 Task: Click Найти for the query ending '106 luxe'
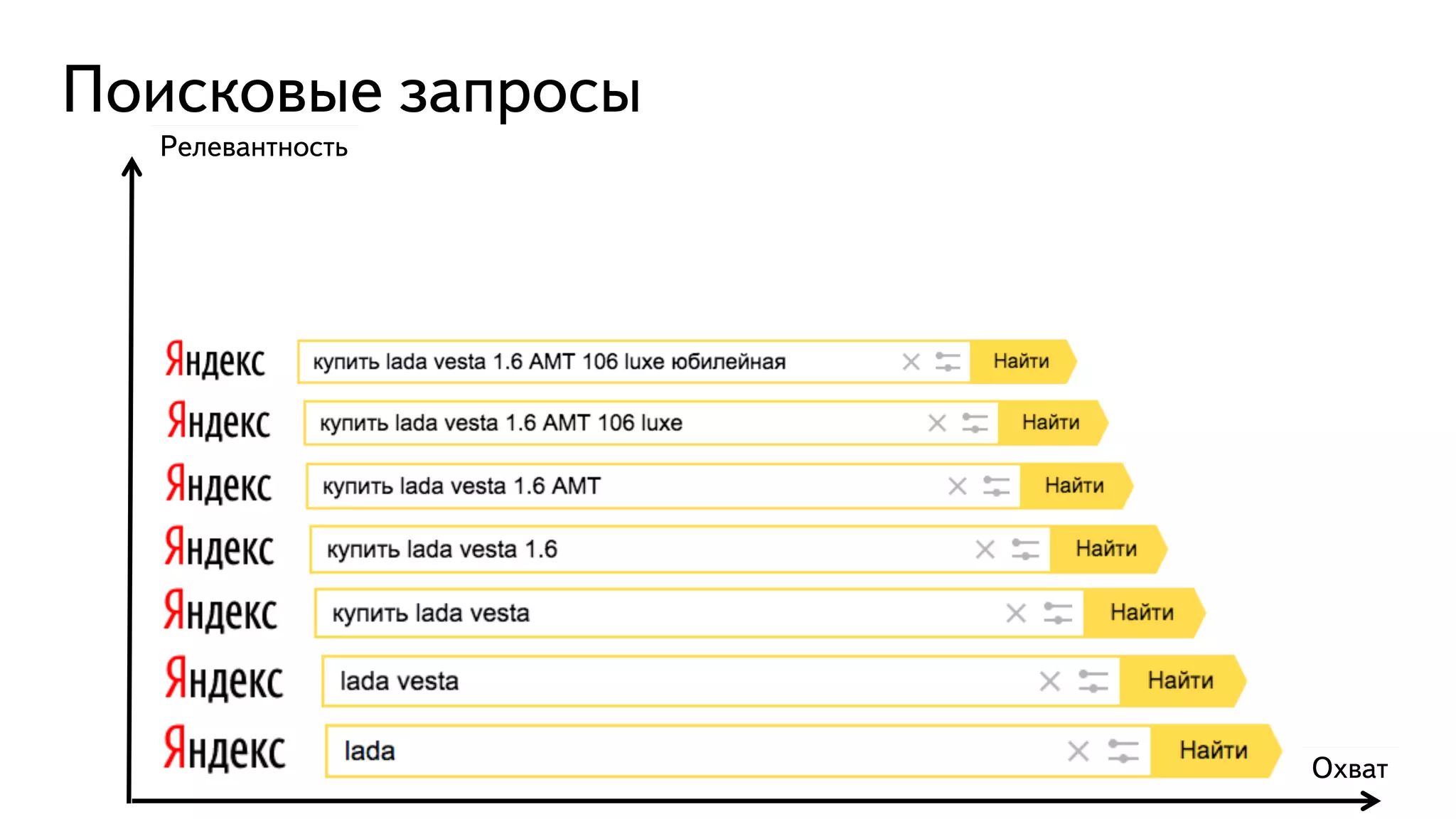1052,422
